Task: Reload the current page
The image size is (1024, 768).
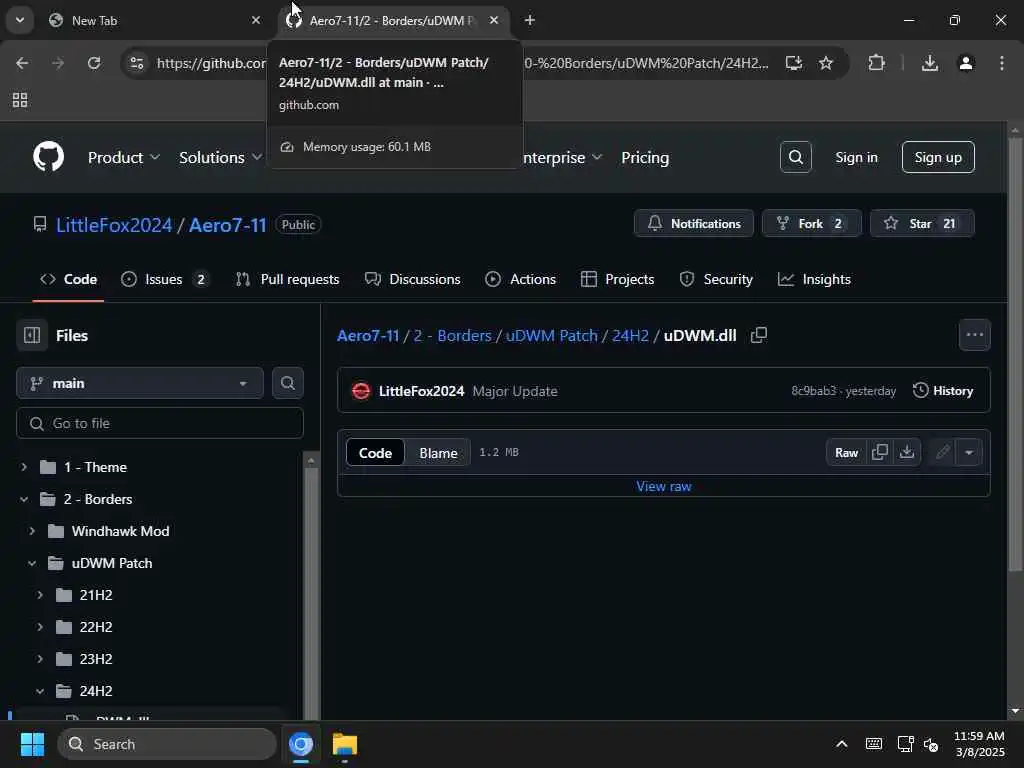Action: click(x=94, y=63)
